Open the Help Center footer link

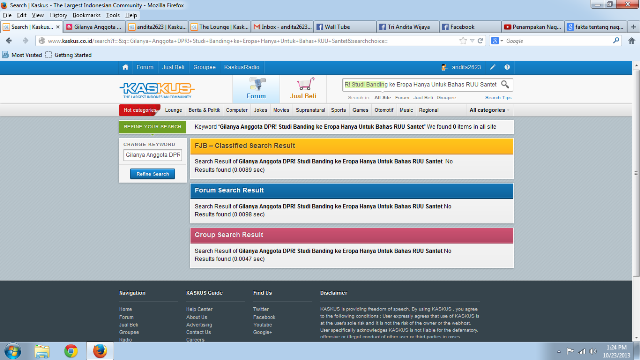pyautogui.click(x=199, y=309)
